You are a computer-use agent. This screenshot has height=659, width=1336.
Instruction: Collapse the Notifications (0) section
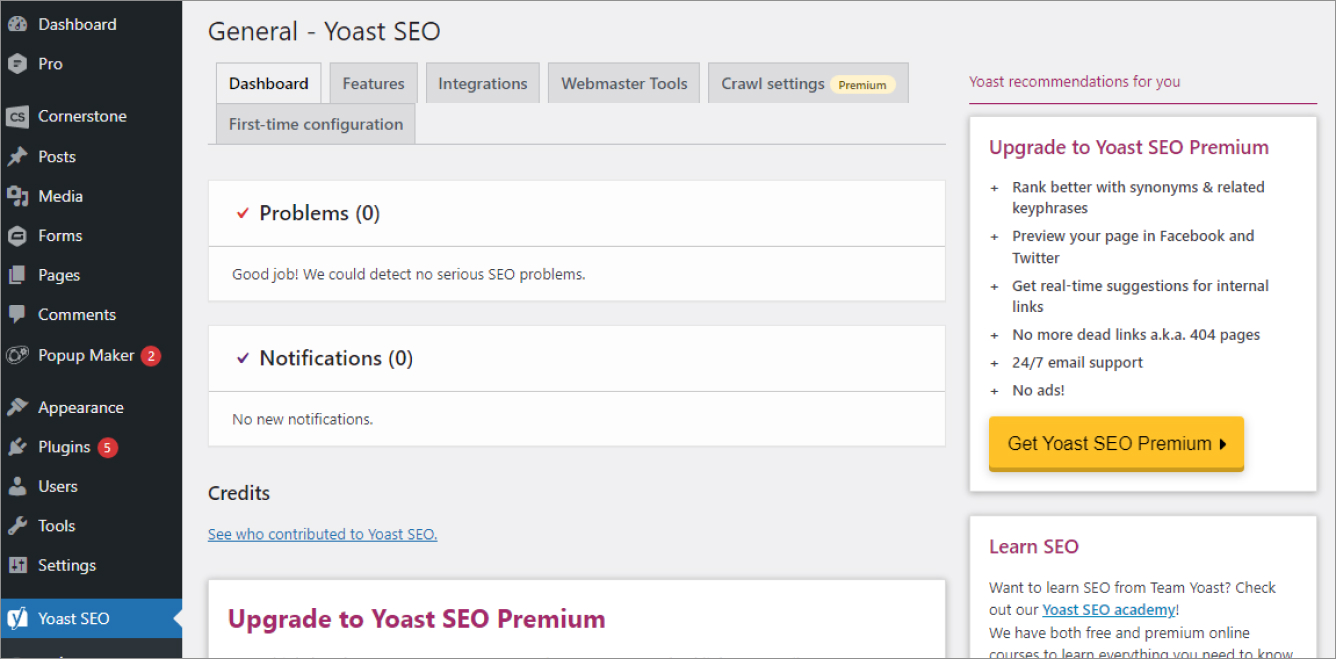coord(577,358)
